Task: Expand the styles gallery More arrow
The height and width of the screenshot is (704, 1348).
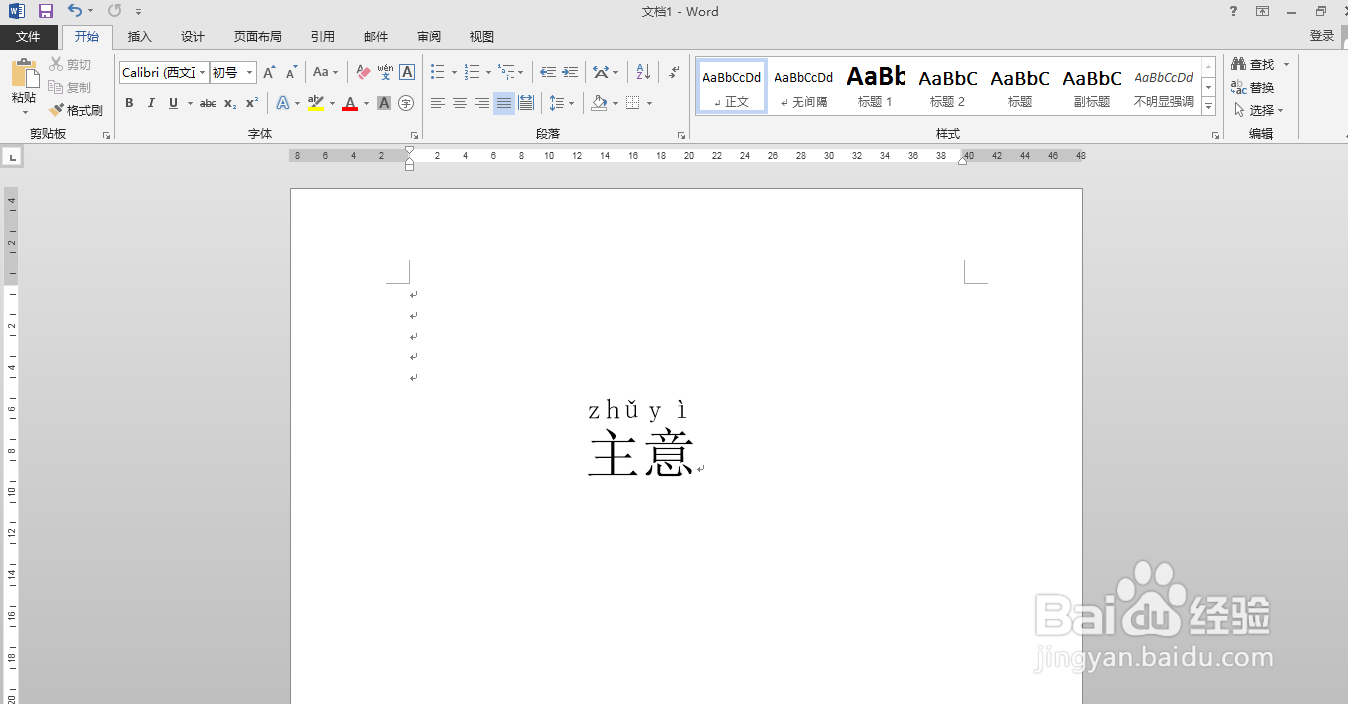Action: click(1209, 107)
